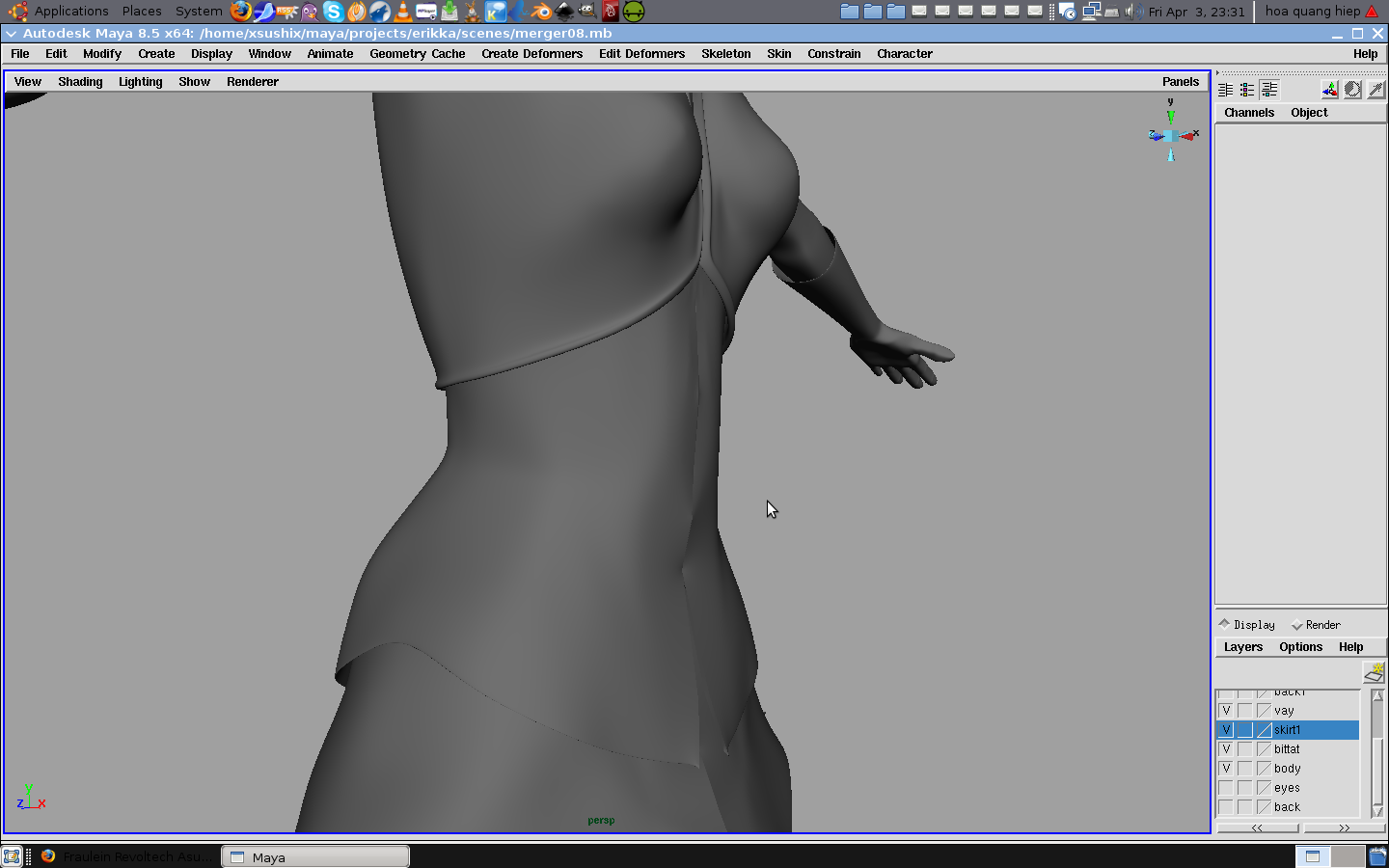Open the File menu

coord(20,54)
